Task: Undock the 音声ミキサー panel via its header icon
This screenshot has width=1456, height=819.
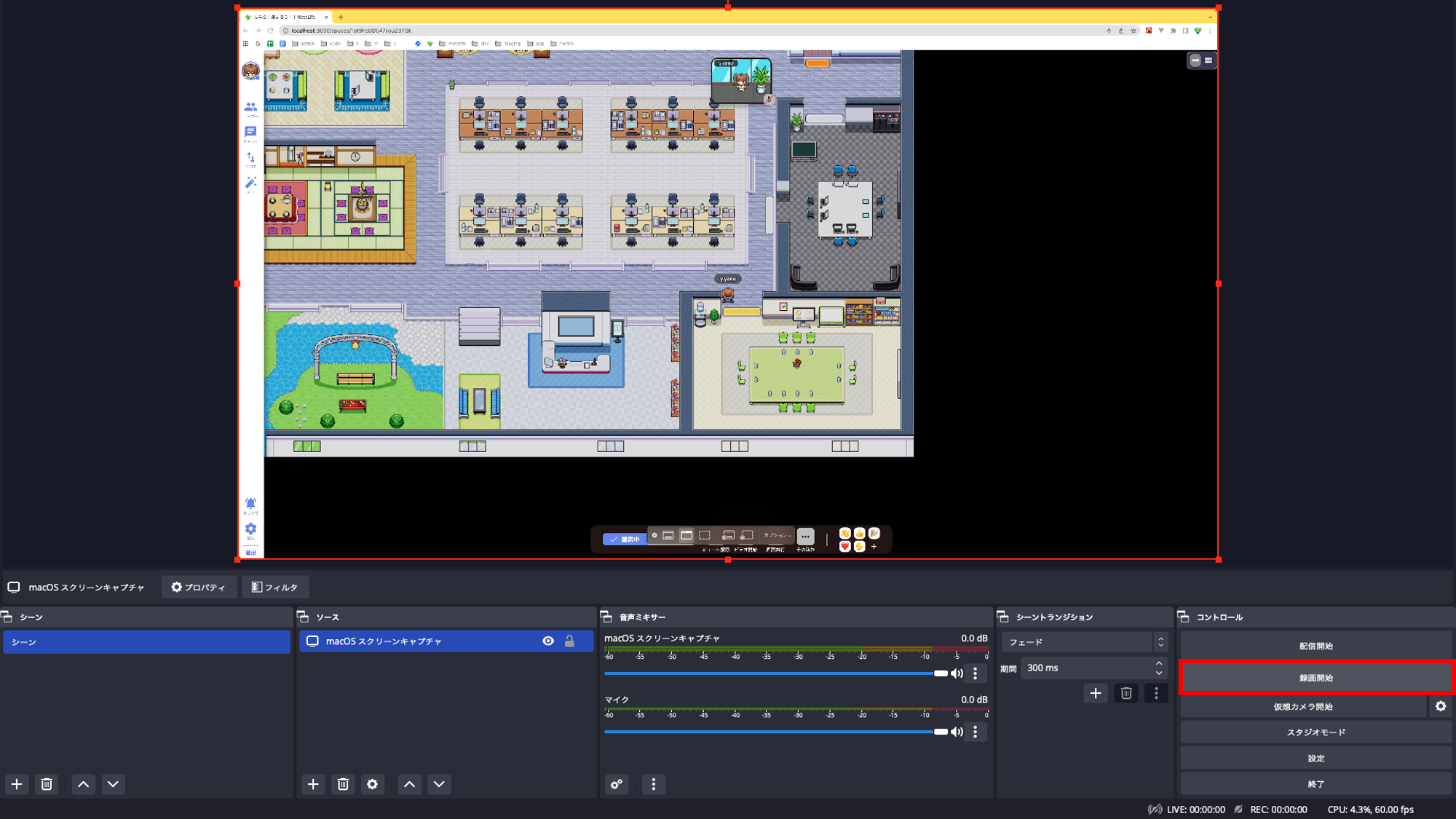Action: (x=606, y=617)
